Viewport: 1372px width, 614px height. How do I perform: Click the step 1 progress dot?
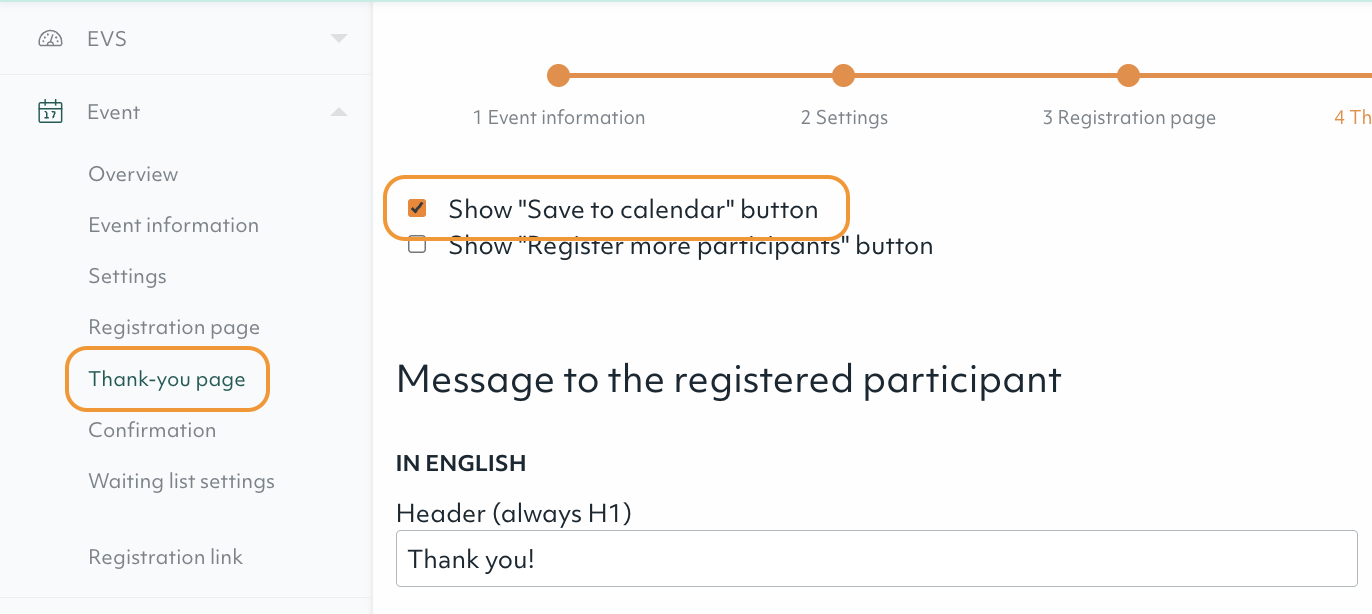tap(558, 75)
